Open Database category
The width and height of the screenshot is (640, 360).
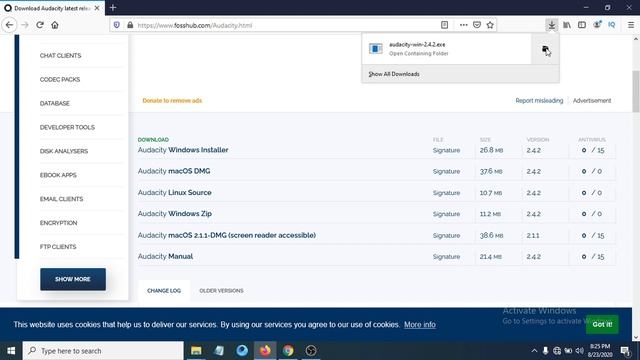[55, 103]
